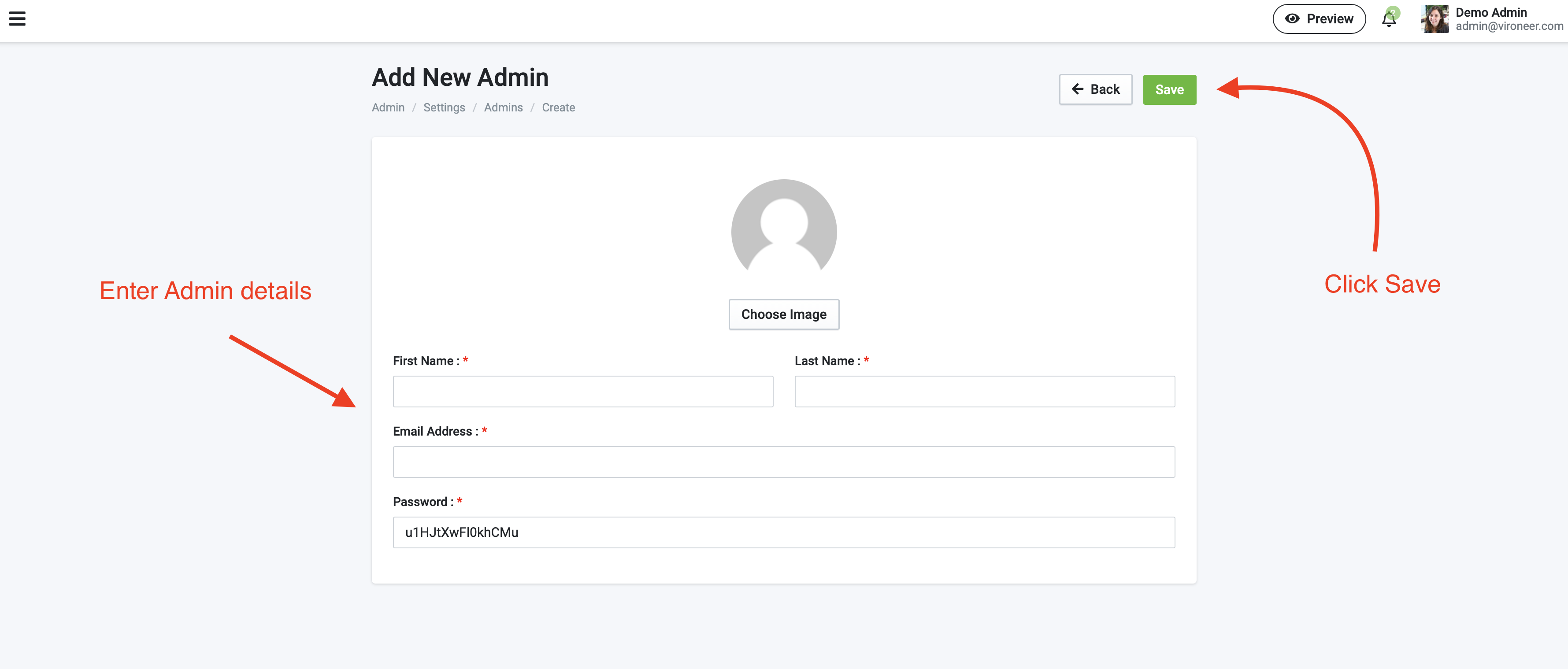Go to the Admin breadcrumb link

388,108
